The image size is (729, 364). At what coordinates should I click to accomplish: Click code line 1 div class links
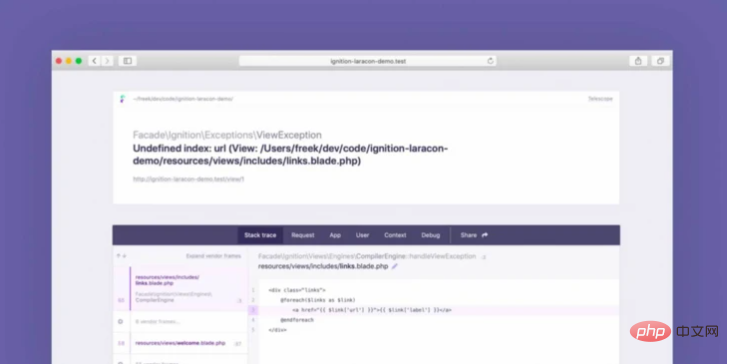coord(297,290)
